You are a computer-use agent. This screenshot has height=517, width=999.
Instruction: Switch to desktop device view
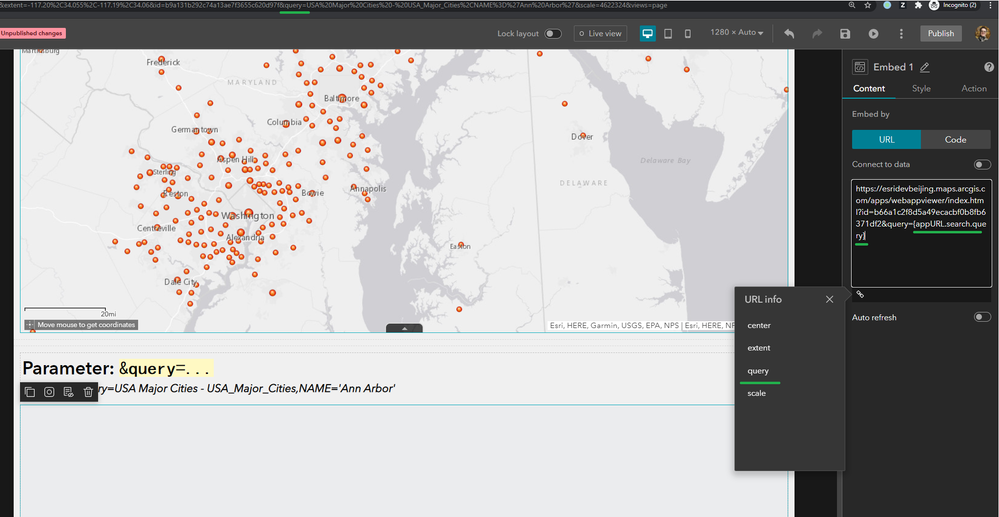click(648, 33)
